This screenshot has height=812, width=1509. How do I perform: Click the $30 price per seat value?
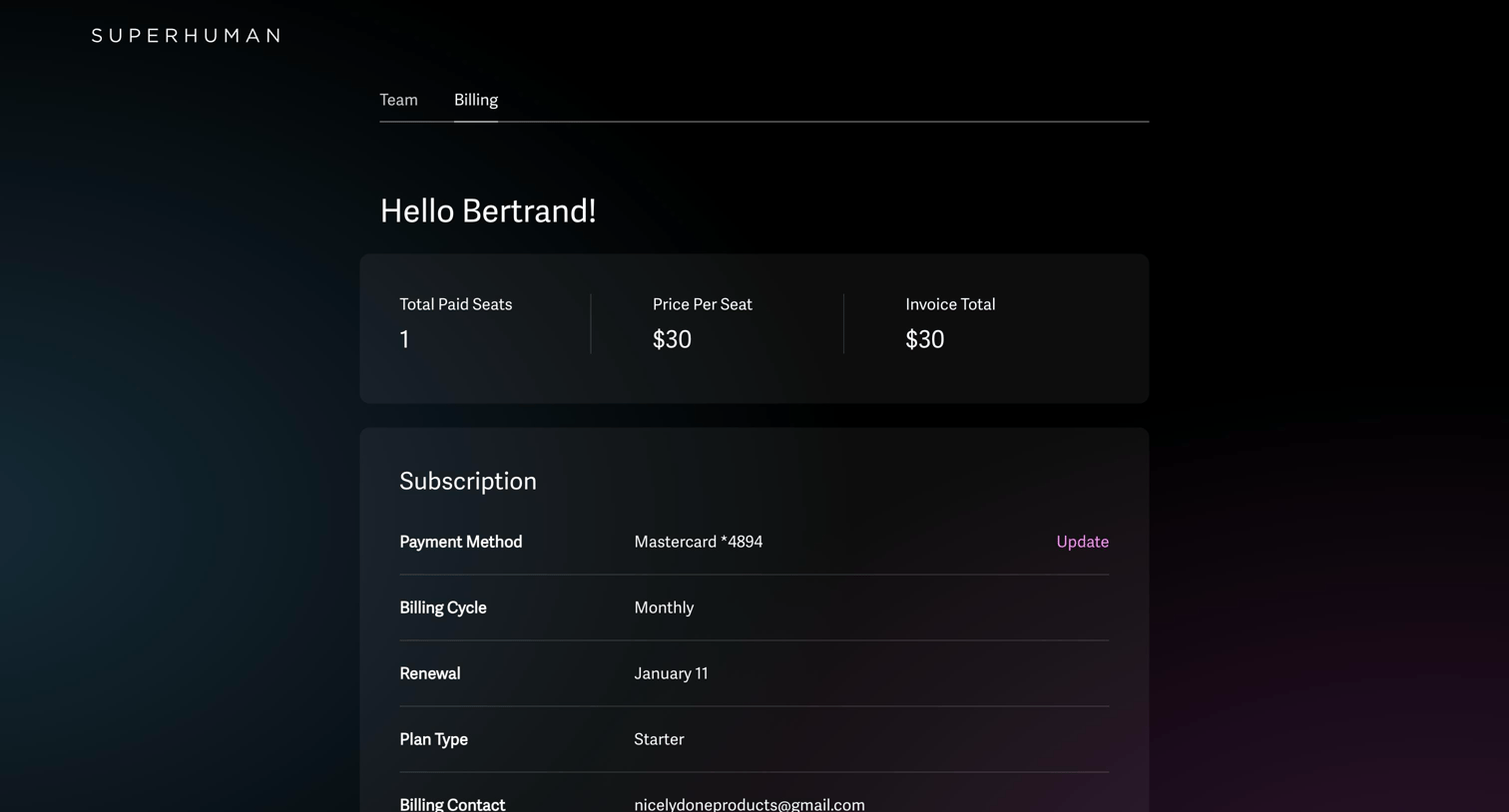click(672, 339)
